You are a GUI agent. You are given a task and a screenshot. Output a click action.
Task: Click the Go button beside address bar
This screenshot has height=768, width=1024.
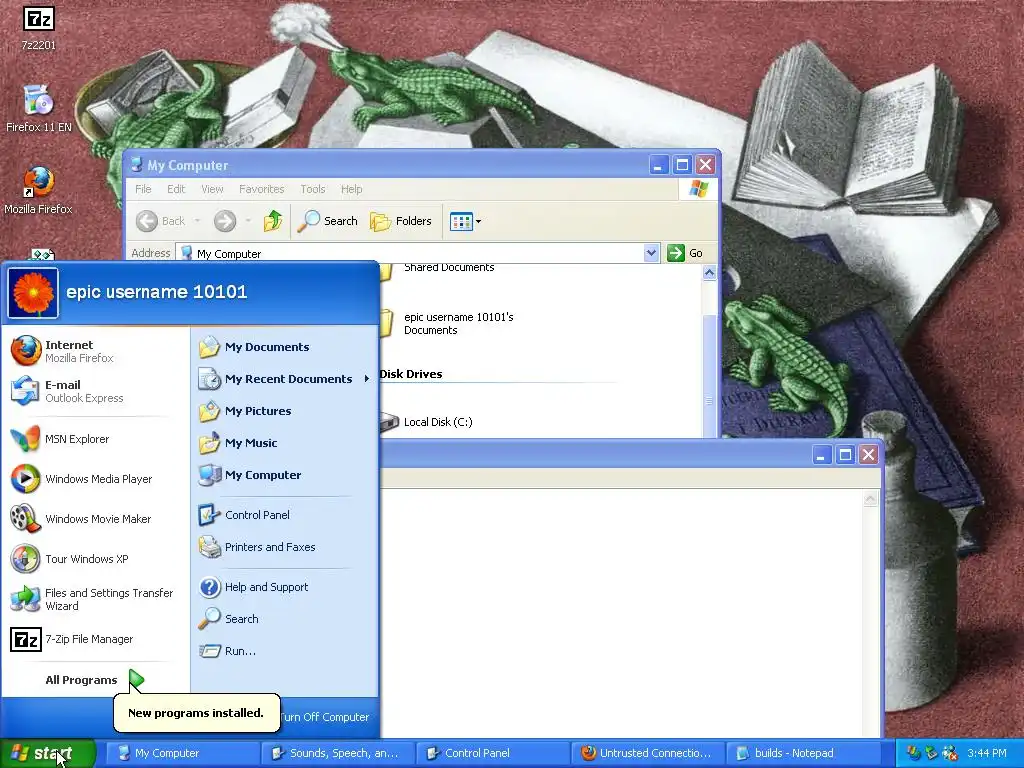pos(685,253)
